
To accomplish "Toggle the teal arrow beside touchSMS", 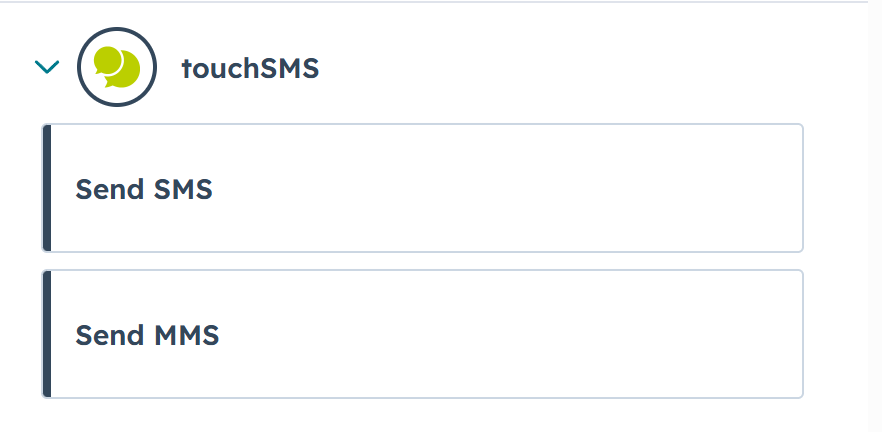I will [x=47, y=67].
